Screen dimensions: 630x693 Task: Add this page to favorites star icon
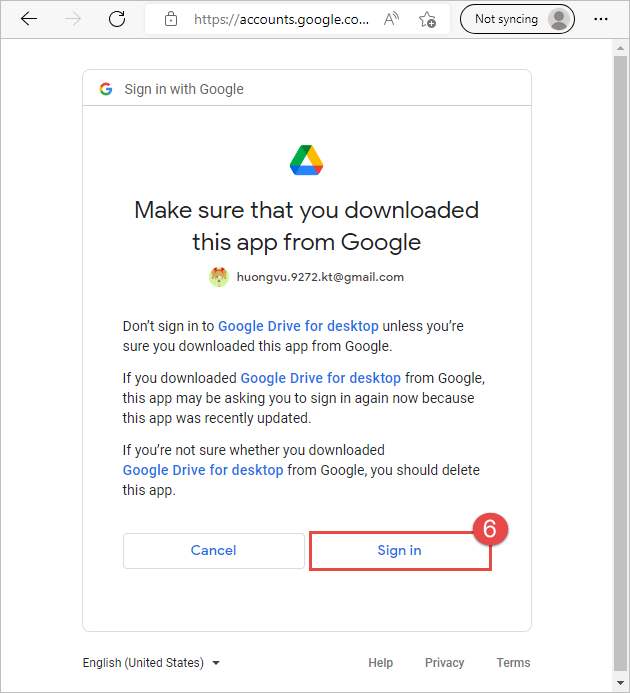point(427,19)
